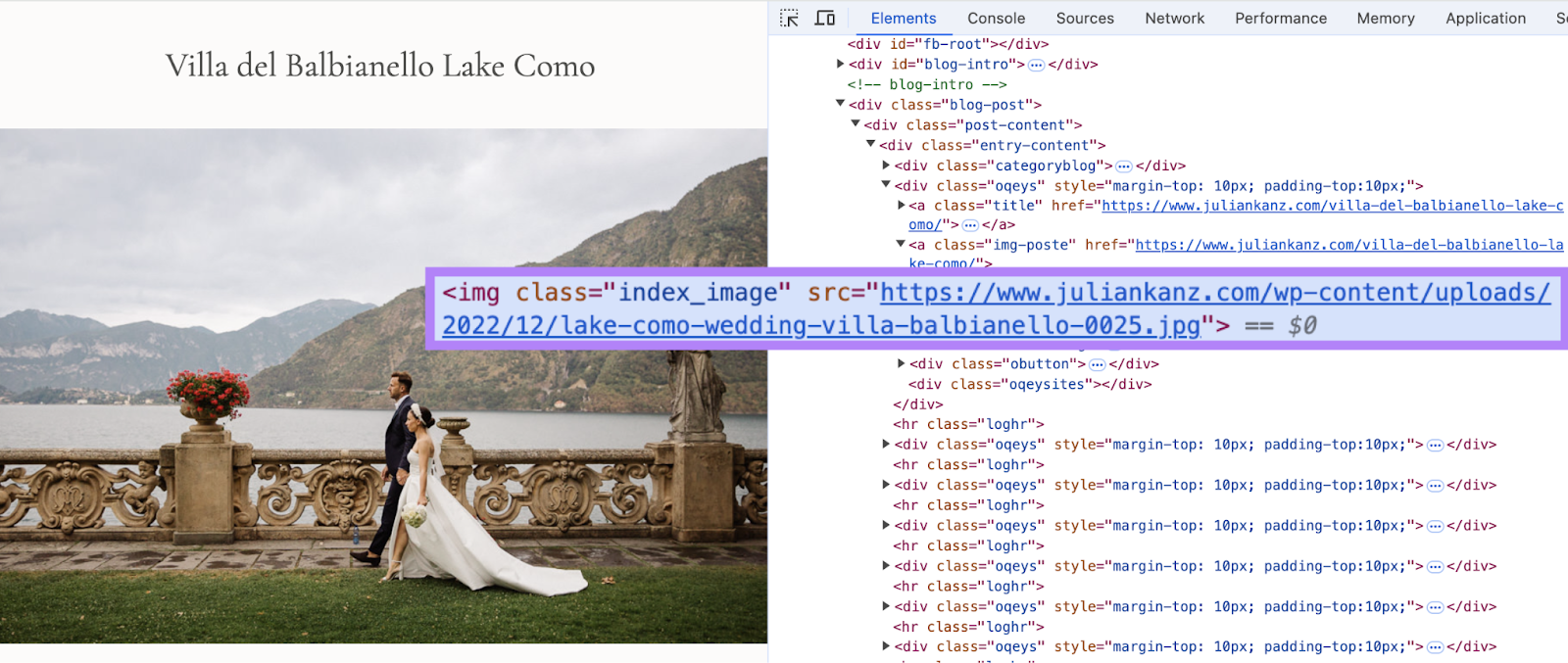Viewport: 1568px width, 663px height.
Task: Collapse the div class="entry-content" node
Action: (871, 145)
